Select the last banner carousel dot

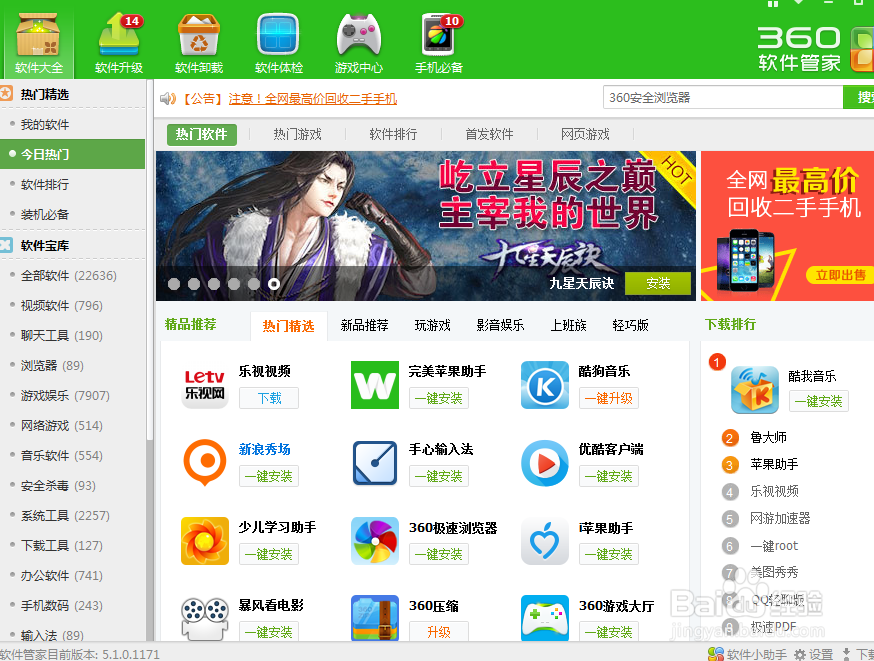(274, 284)
